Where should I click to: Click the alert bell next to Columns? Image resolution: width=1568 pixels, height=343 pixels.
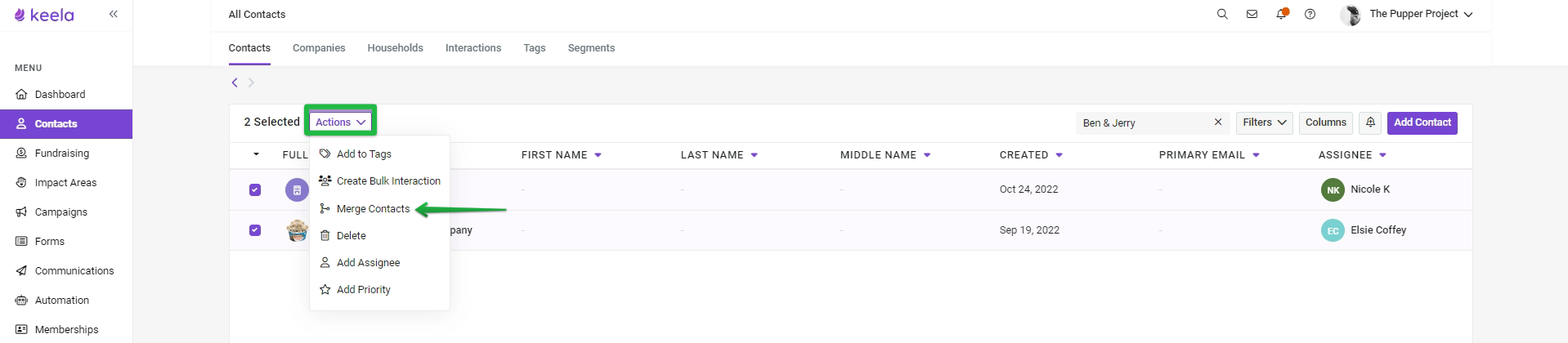pyautogui.click(x=1371, y=122)
